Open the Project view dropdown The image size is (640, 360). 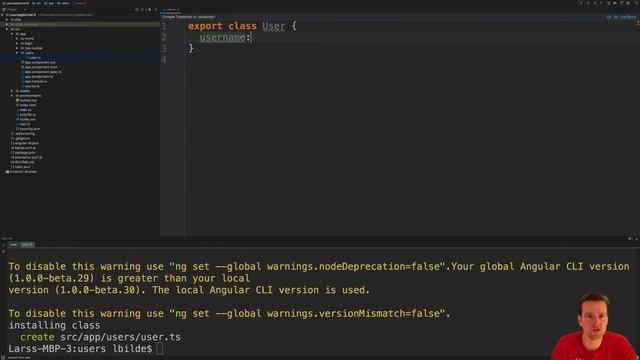[x=14, y=9]
